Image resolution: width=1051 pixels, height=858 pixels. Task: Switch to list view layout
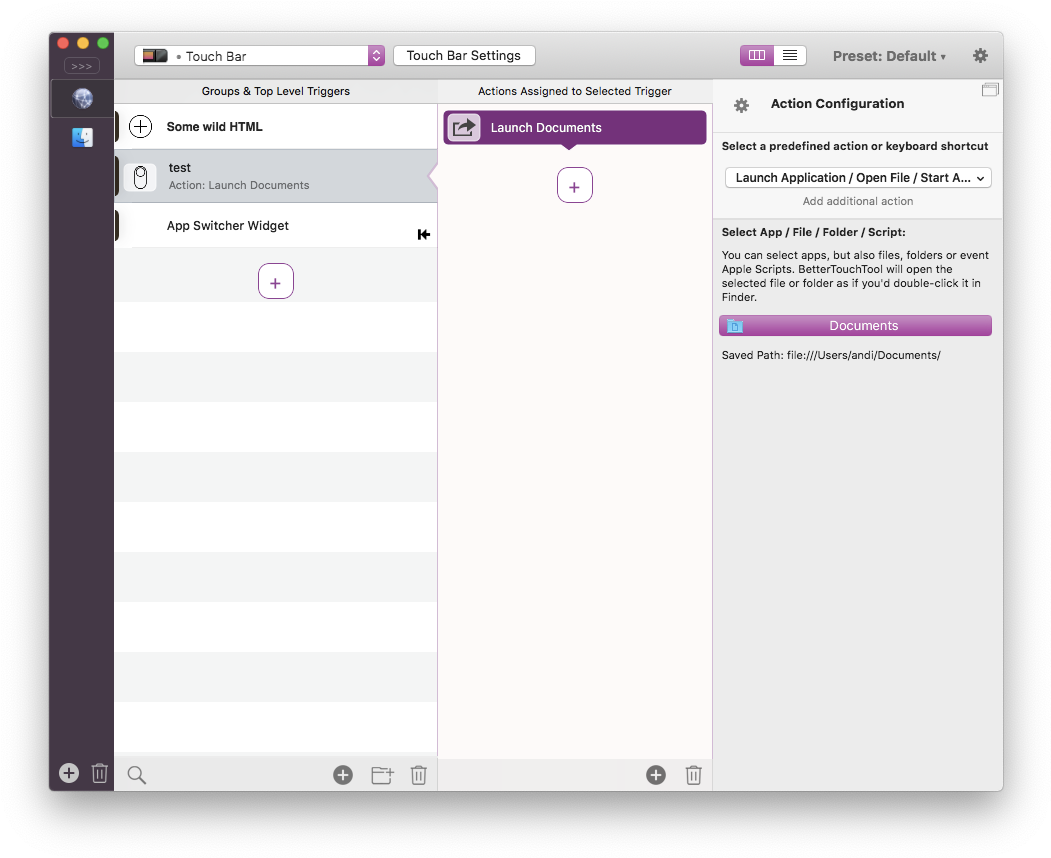(x=790, y=56)
